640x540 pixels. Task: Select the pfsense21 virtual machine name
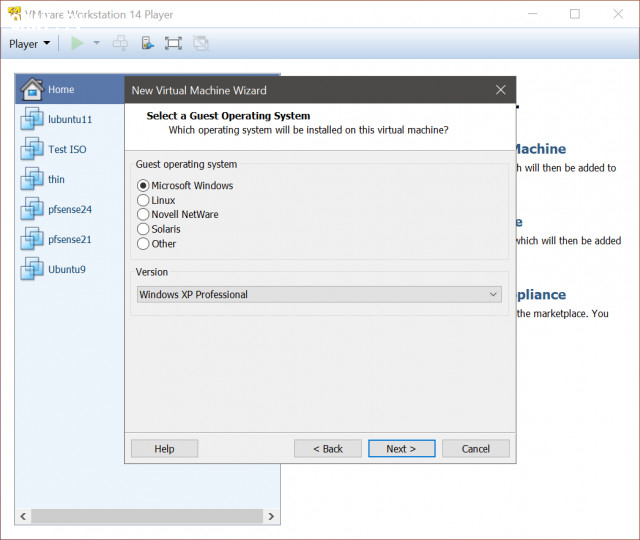(70, 240)
